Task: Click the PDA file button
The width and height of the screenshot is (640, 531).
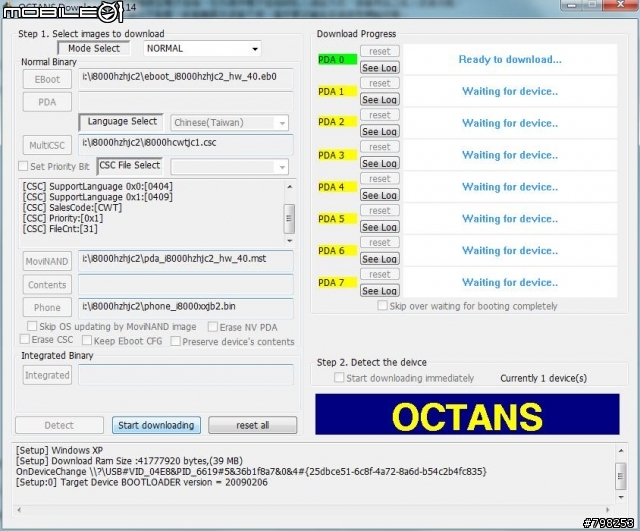Action: (47, 102)
